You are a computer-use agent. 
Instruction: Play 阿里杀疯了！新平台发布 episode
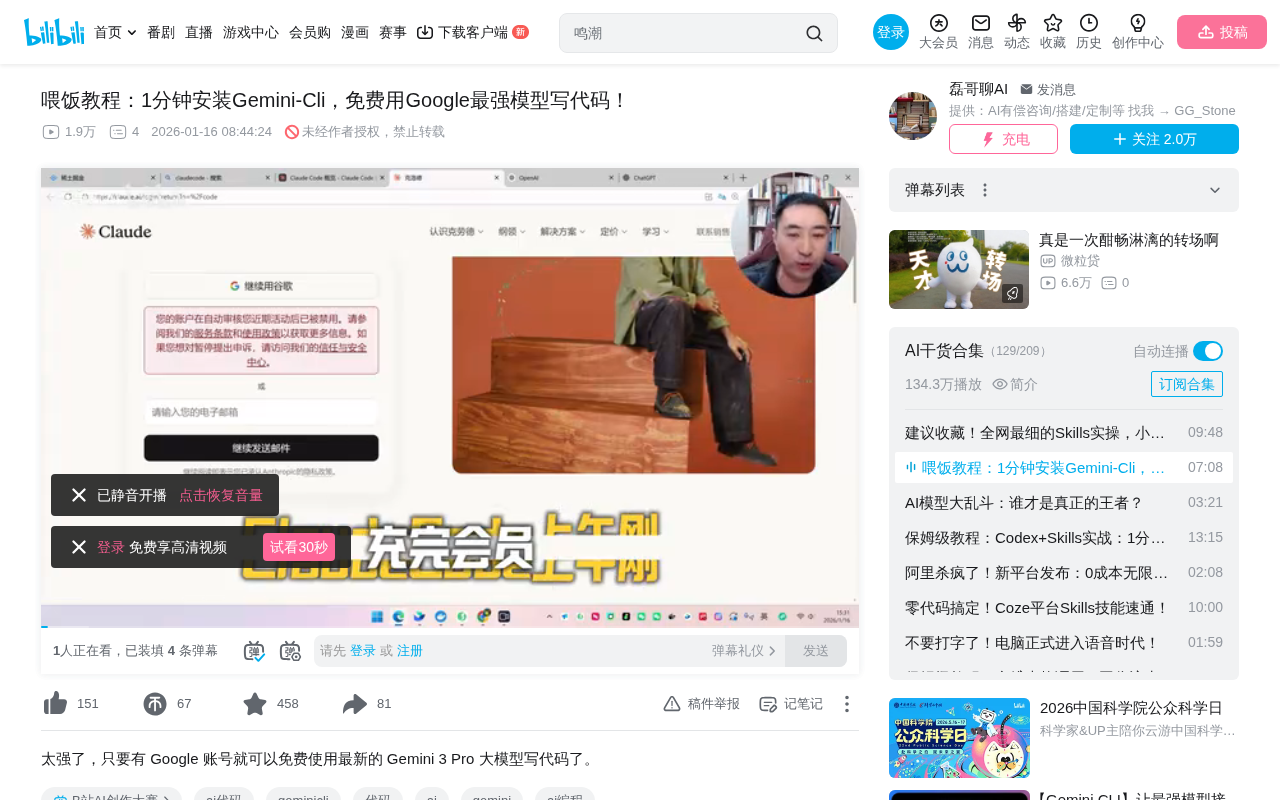1064,573
